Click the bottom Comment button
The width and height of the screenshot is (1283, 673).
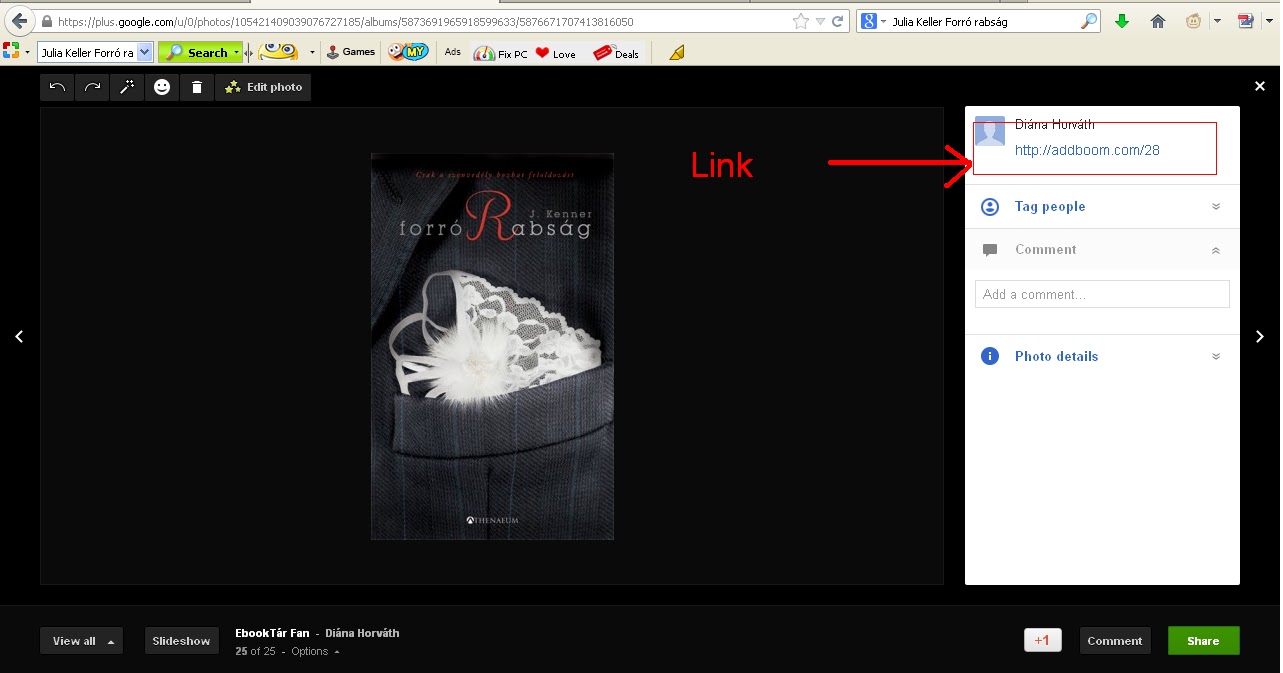pyautogui.click(x=1115, y=641)
